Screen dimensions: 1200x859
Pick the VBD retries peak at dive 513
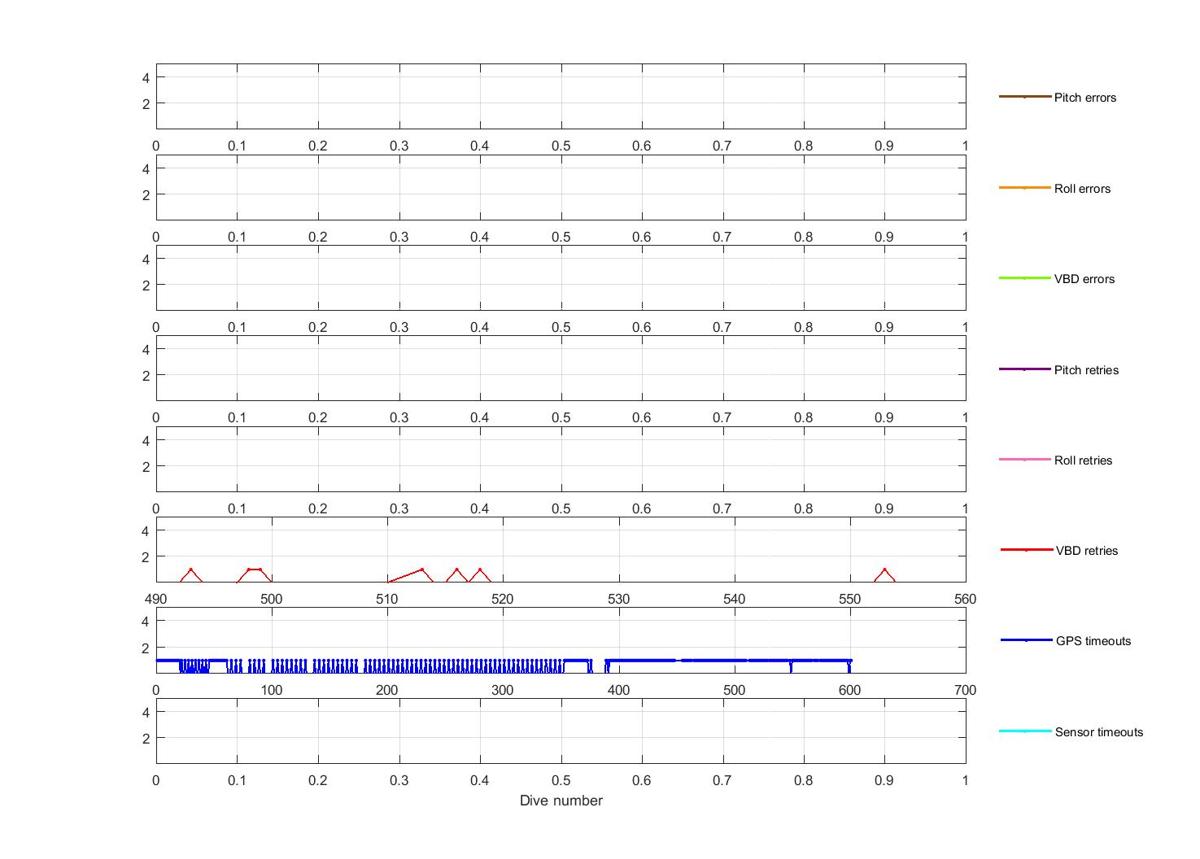422,570
